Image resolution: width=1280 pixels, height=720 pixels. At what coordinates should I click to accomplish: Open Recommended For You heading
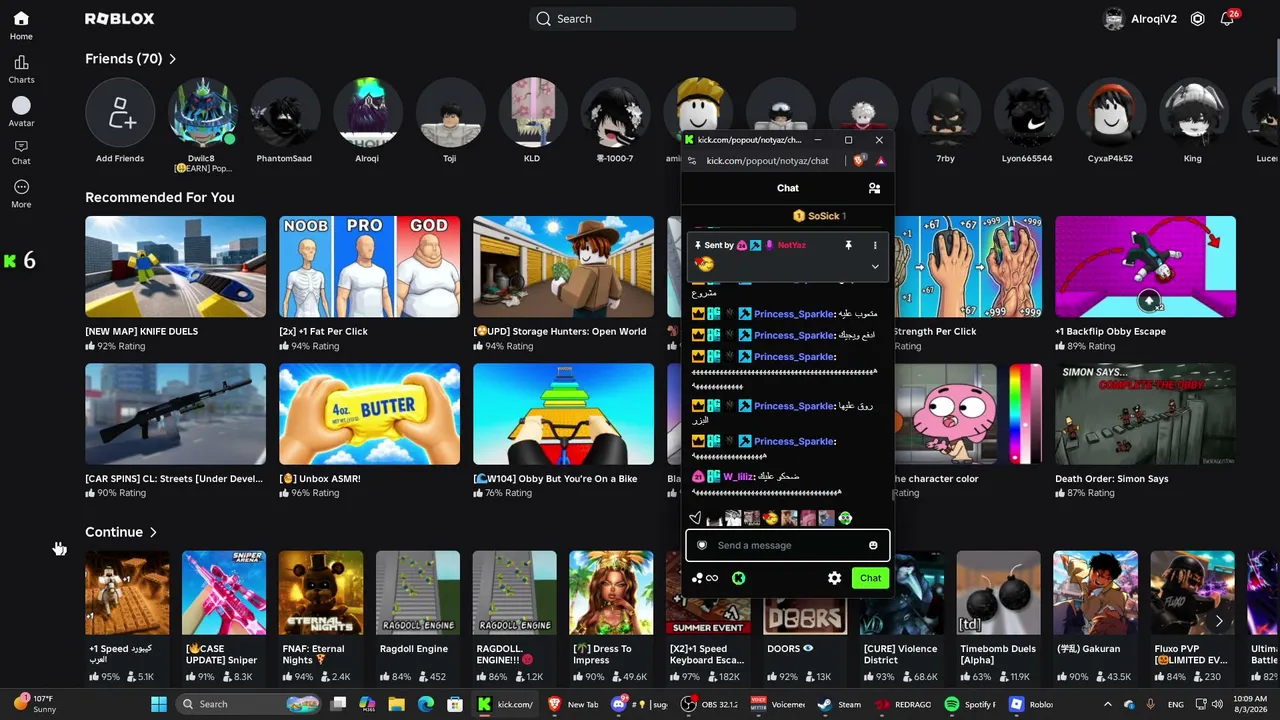(x=160, y=197)
